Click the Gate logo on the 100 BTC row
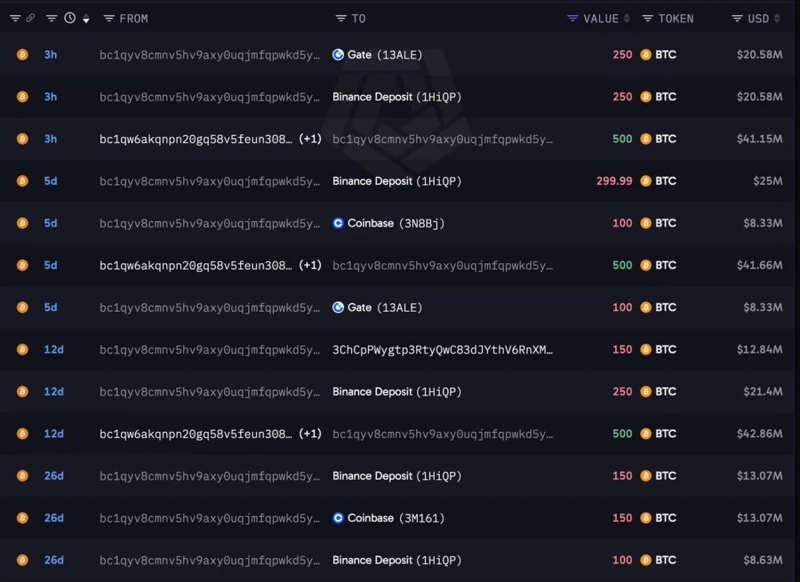The width and height of the screenshot is (800, 582). pyautogui.click(x=338, y=308)
